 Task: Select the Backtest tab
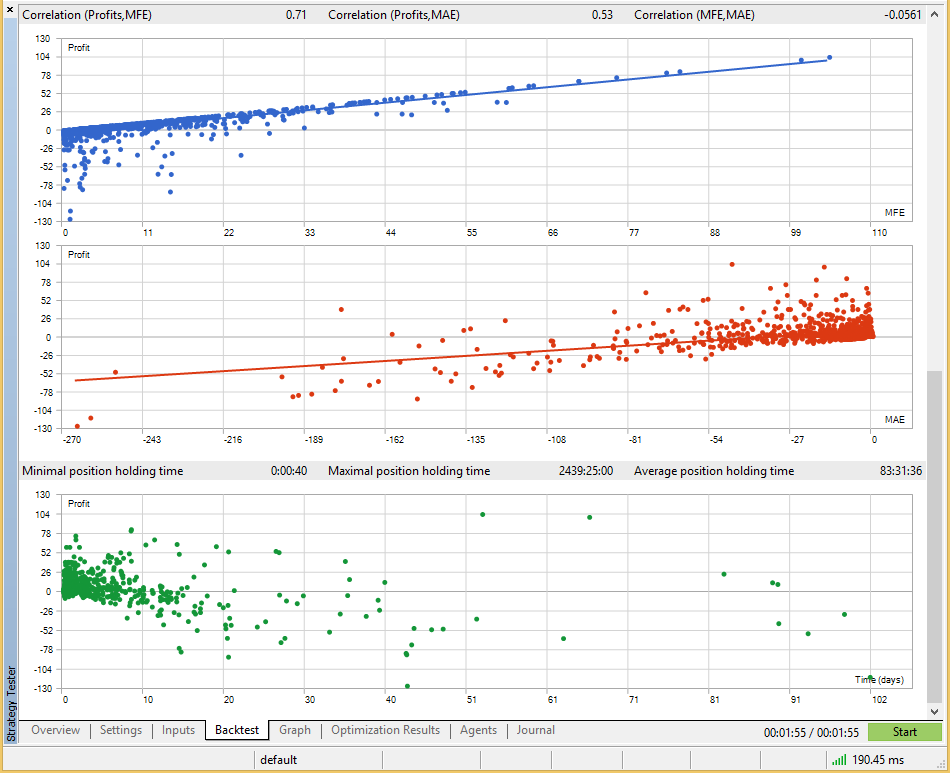coord(236,731)
